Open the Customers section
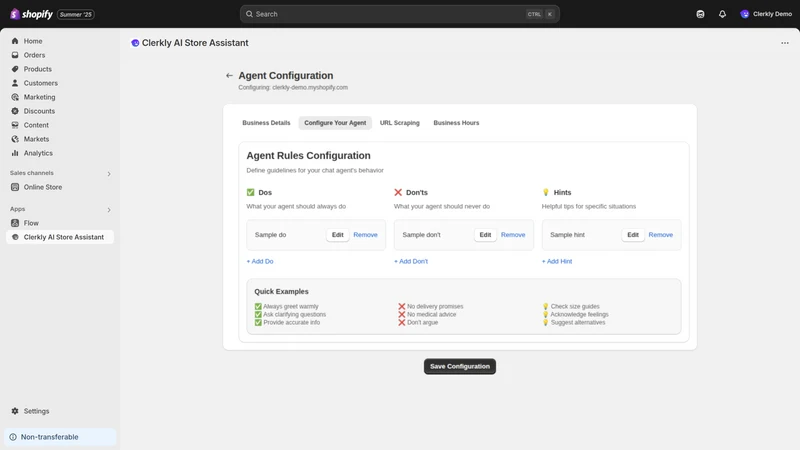Screen dimensions: 800x450 point(40,83)
